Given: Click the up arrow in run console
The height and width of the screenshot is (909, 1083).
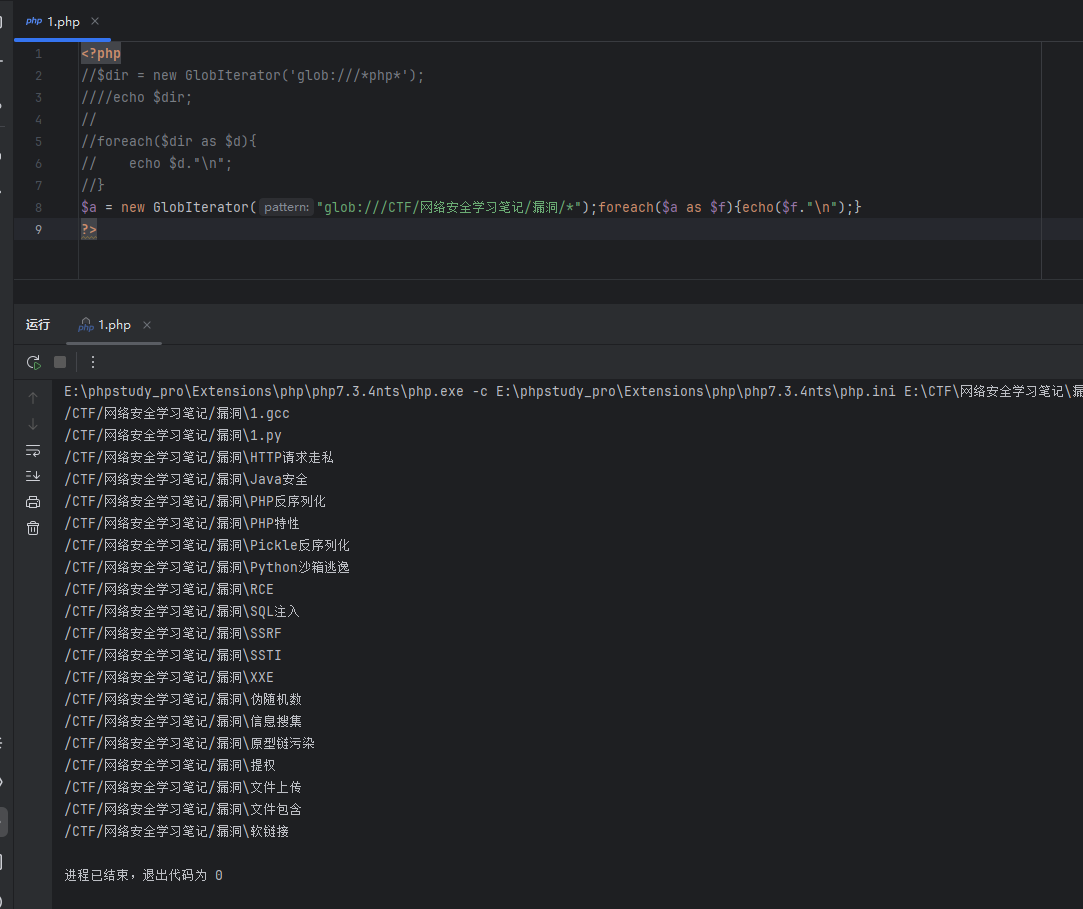Looking at the screenshot, I should [33, 398].
